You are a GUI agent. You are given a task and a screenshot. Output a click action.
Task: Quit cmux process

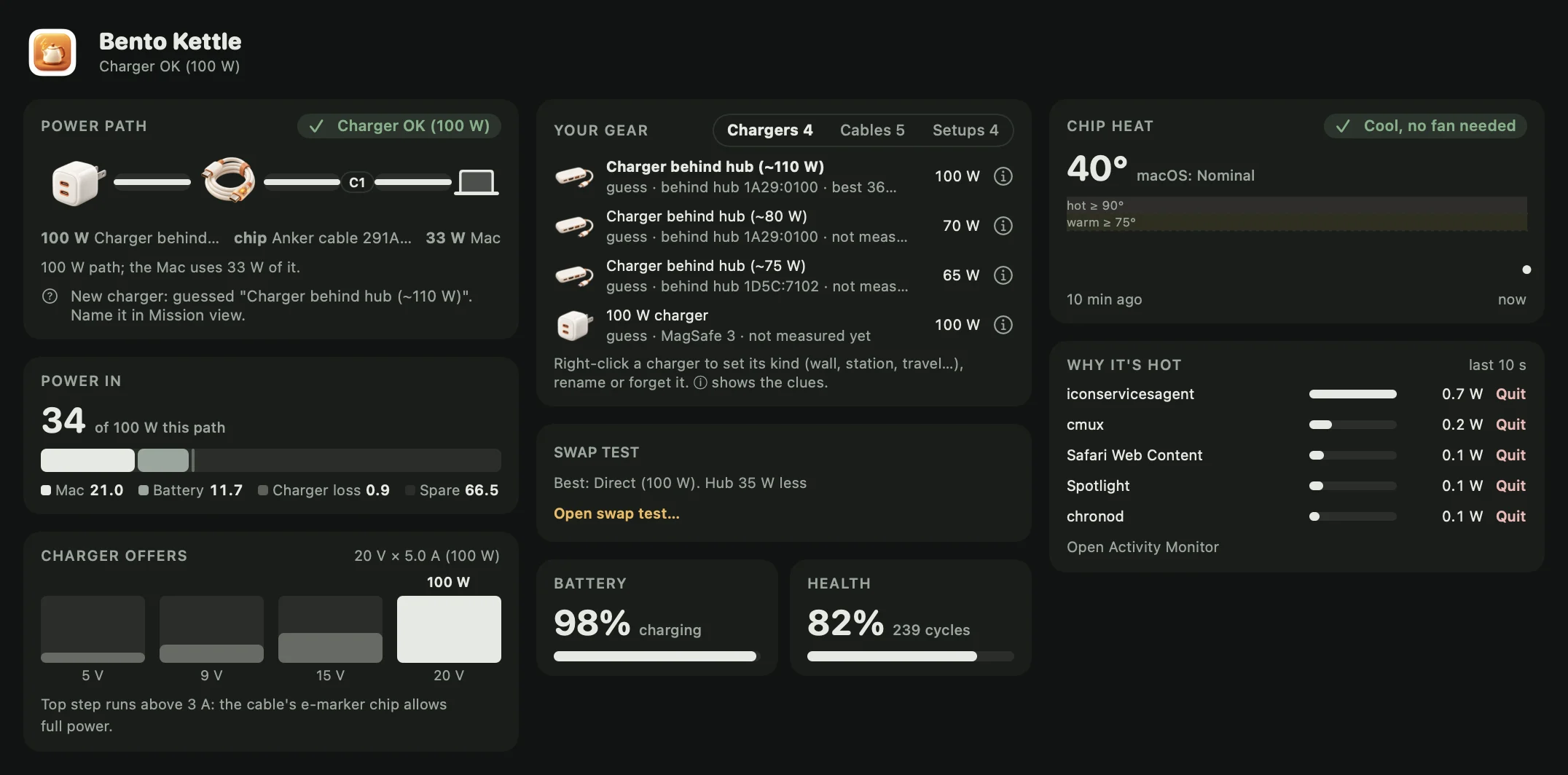tap(1510, 425)
